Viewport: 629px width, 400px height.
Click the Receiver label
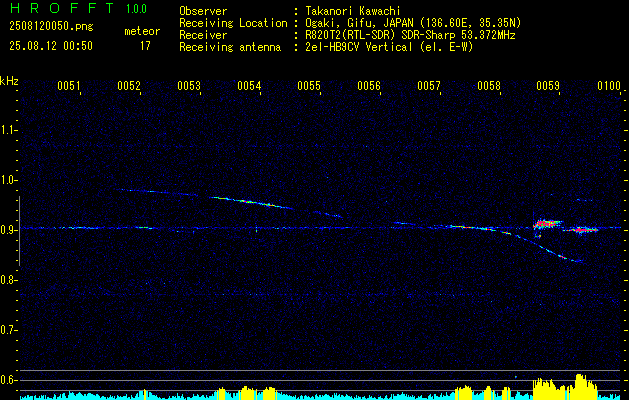tap(203, 35)
